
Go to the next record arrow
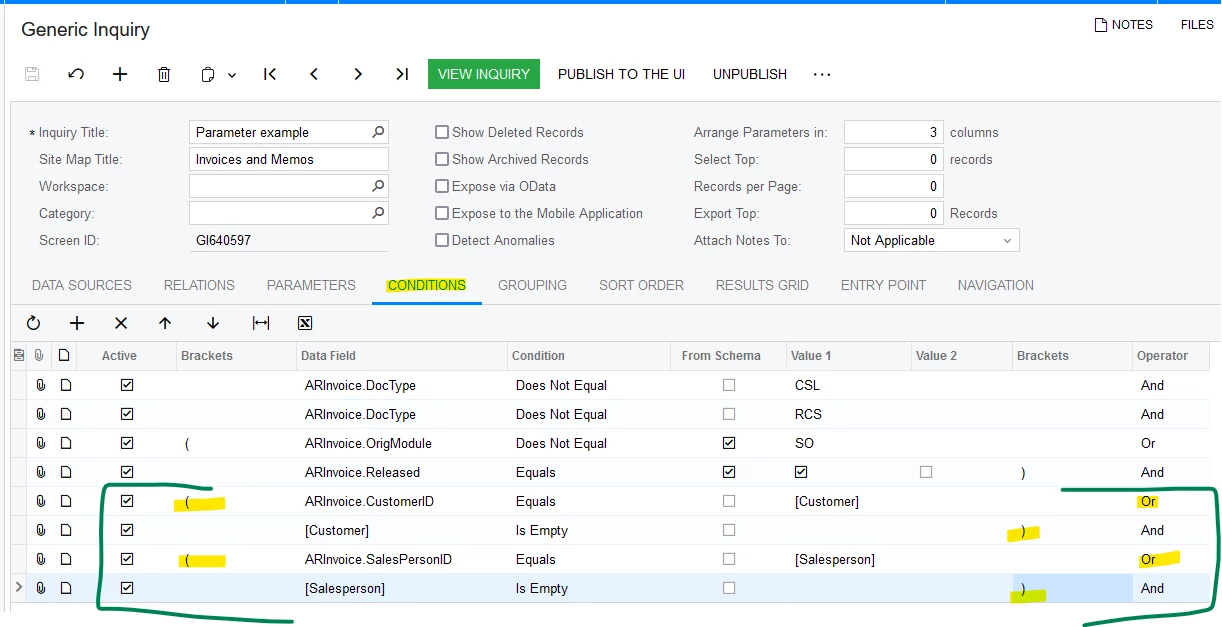click(x=358, y=74)
